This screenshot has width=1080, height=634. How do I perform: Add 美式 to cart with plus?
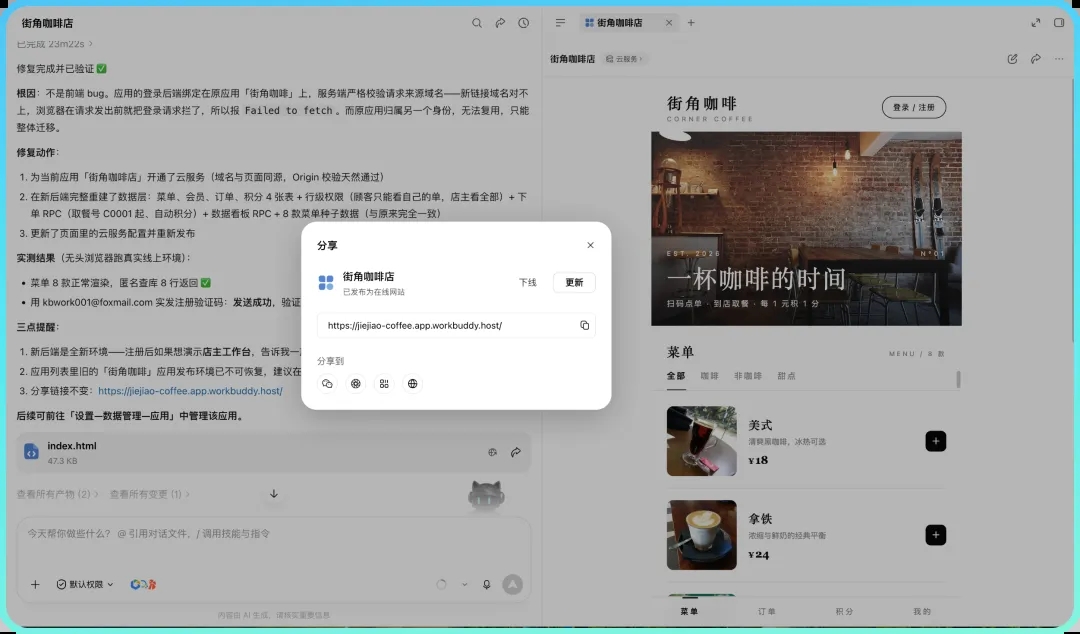[x=935, y=441]
